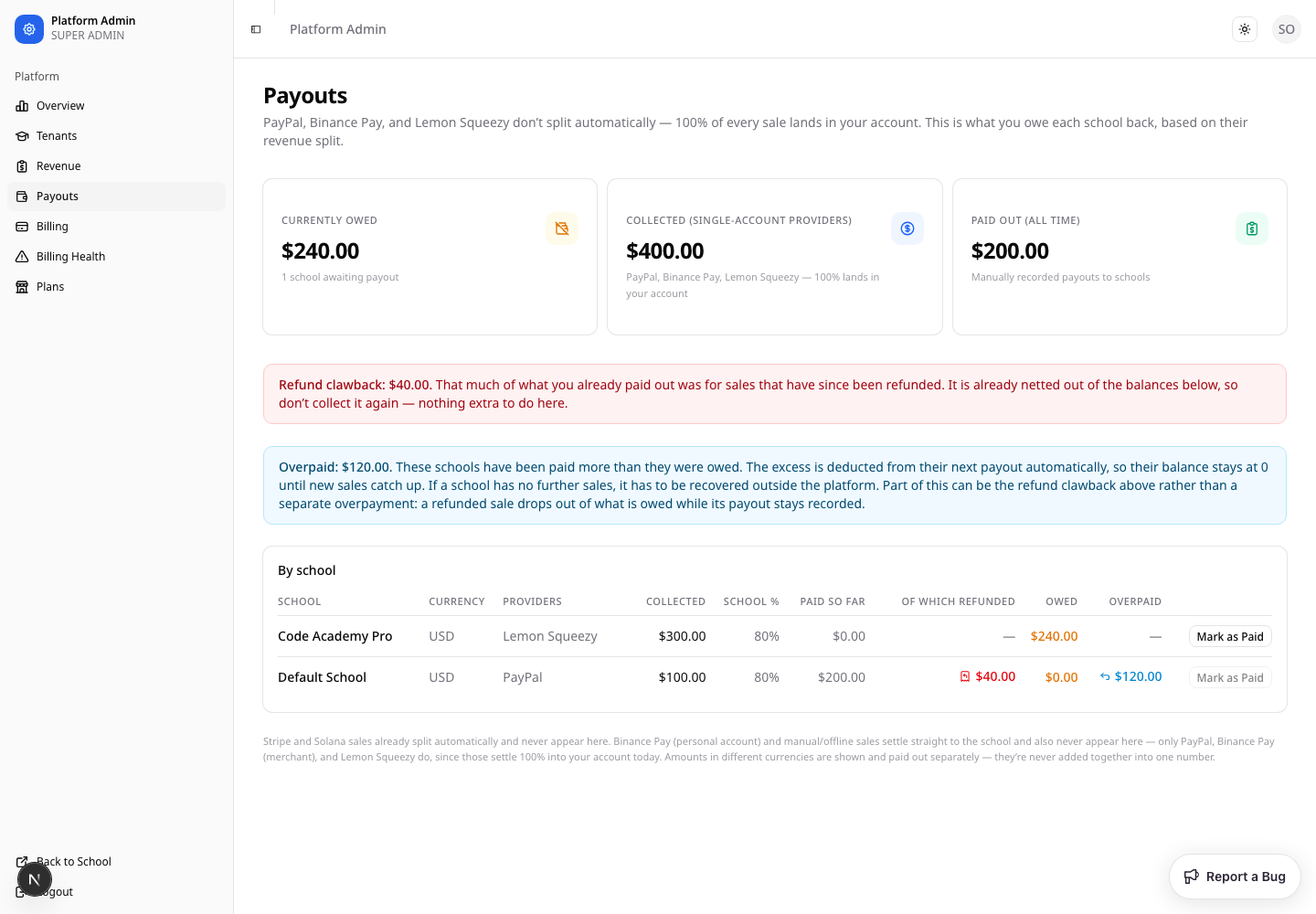The width and height of the screenshot is (1316, 914).
Task: Click the $200.00 paid so far cell
Action: (x=842, y=677)
